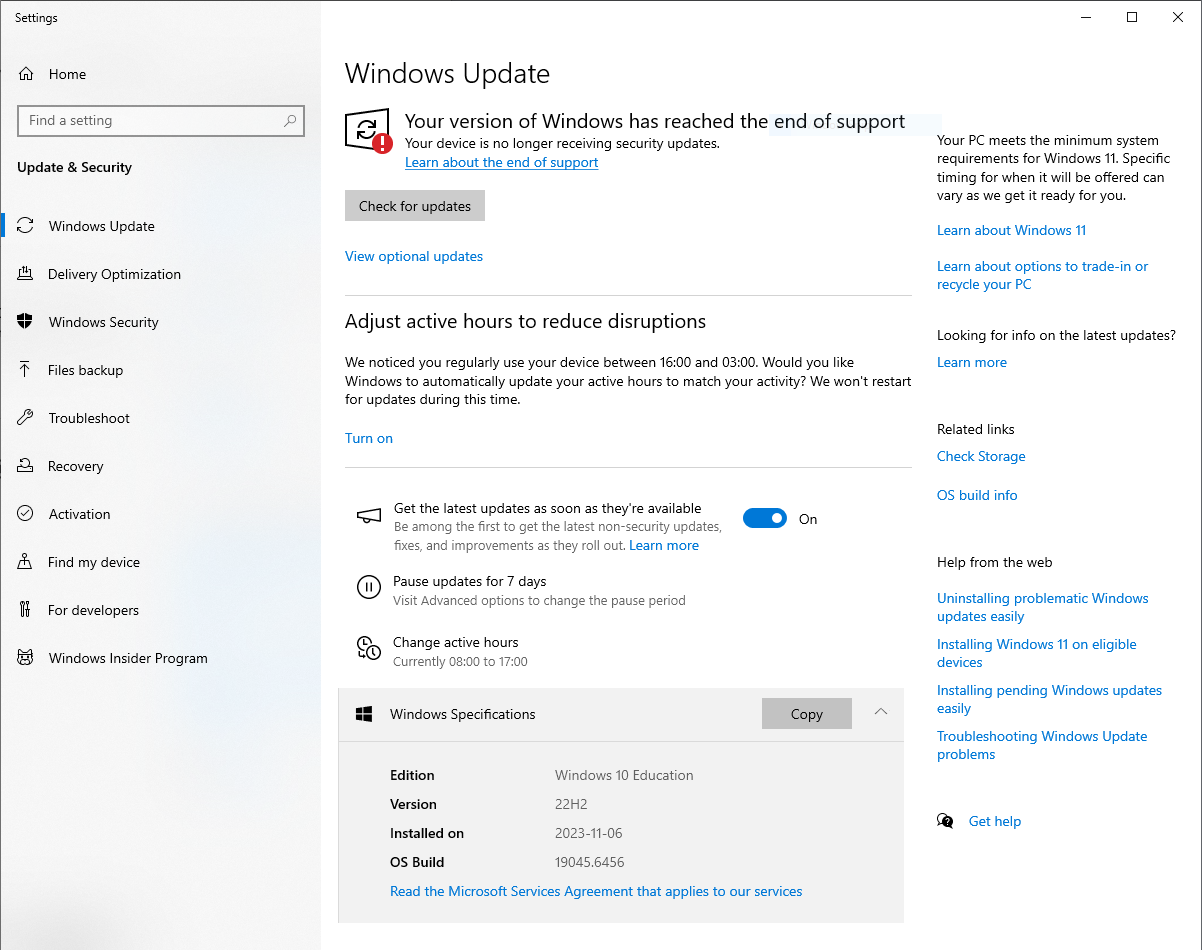Click the Windows 10 Education edition value
The height and width of the screenshot is (950, 1202).
point(624,775)
